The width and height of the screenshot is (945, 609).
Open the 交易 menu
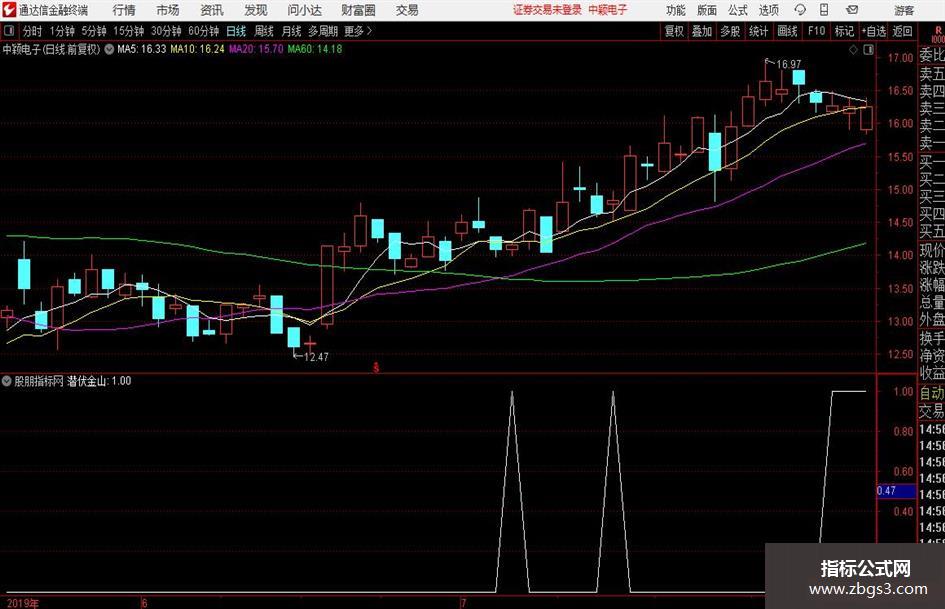407,10
